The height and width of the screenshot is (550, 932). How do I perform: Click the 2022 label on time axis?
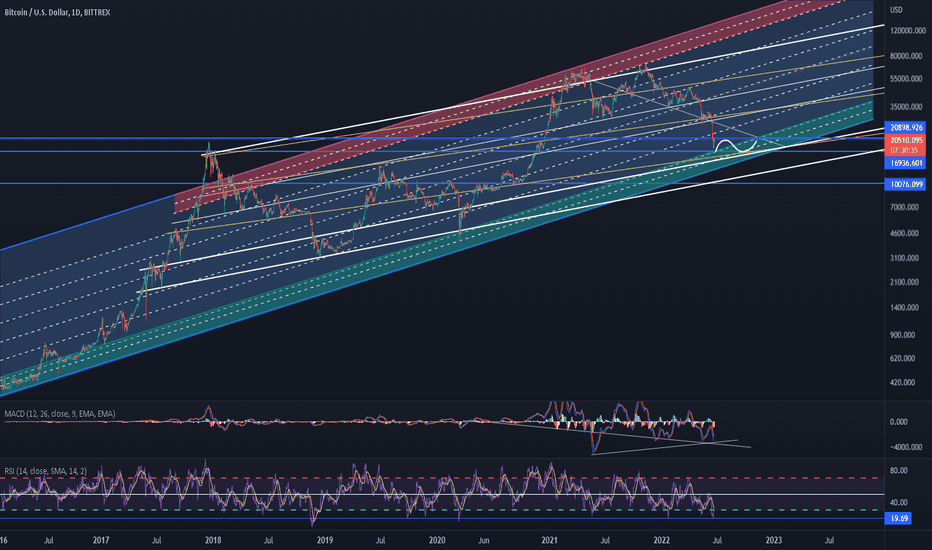tap(662, 540)
